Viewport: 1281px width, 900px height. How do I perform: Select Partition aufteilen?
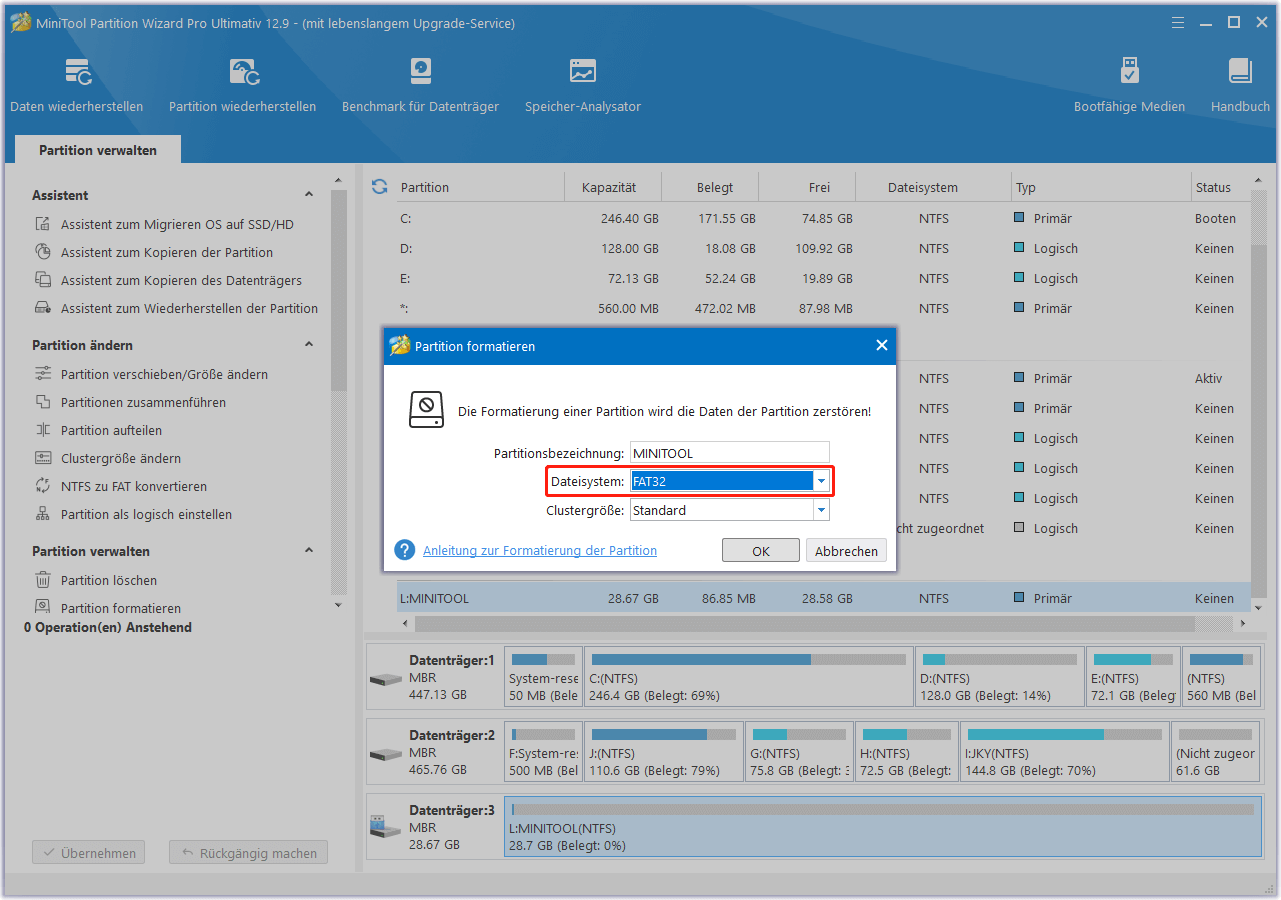[x=111, y=431]
